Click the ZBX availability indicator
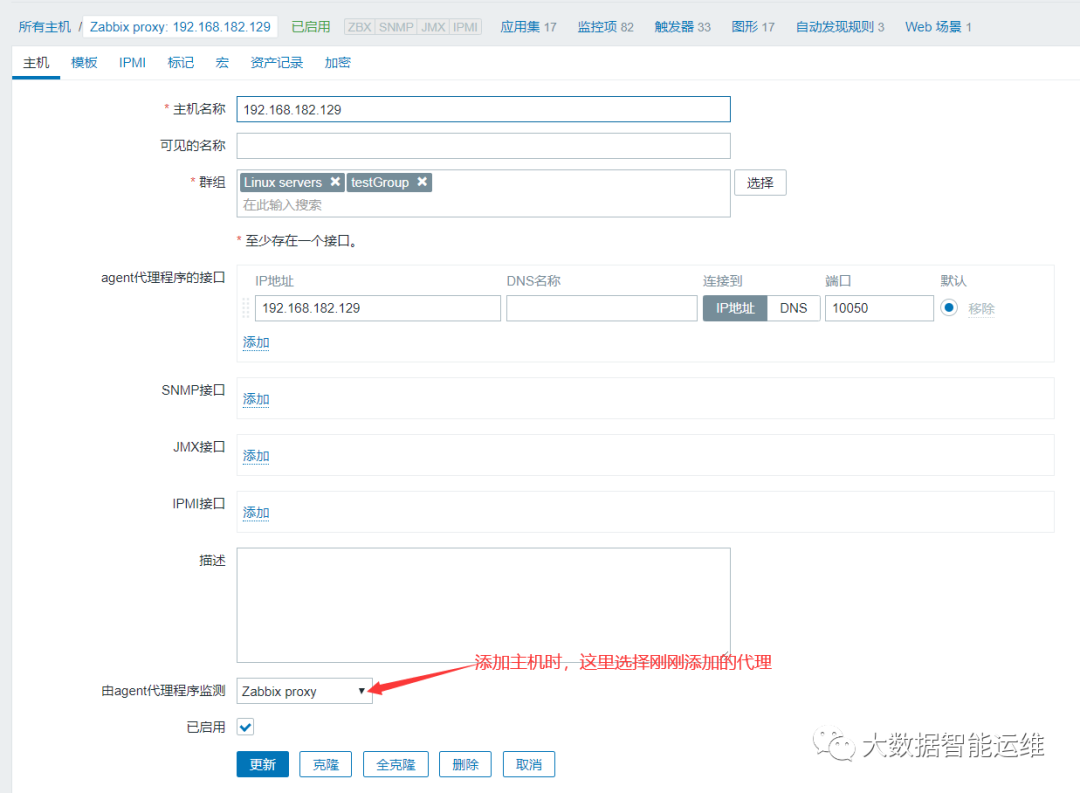The height and width of the screenshot is (793, 1080). coord(360,27)
